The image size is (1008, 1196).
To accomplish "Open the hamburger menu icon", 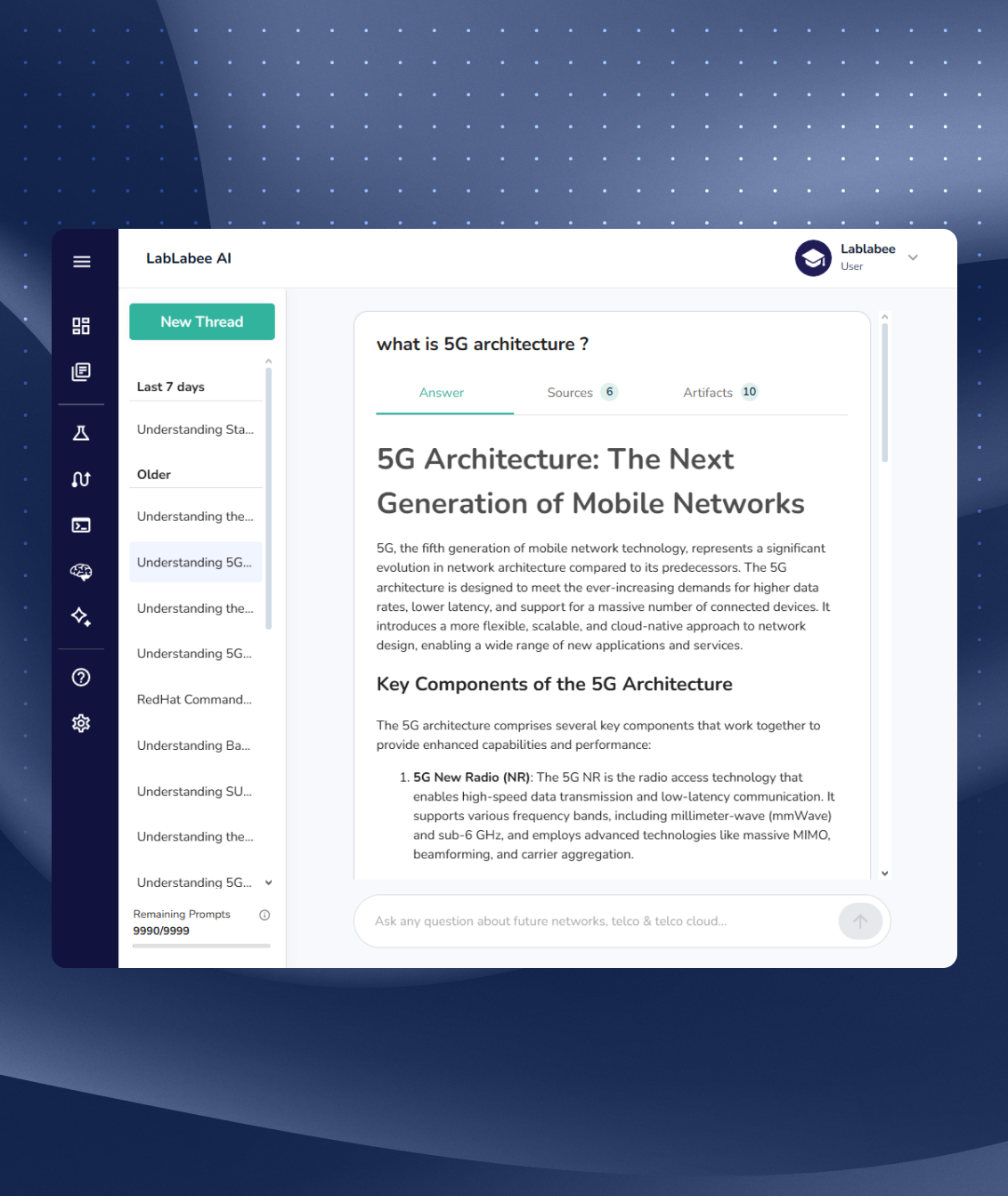I will pyautogui.click(x=82, y=261).
